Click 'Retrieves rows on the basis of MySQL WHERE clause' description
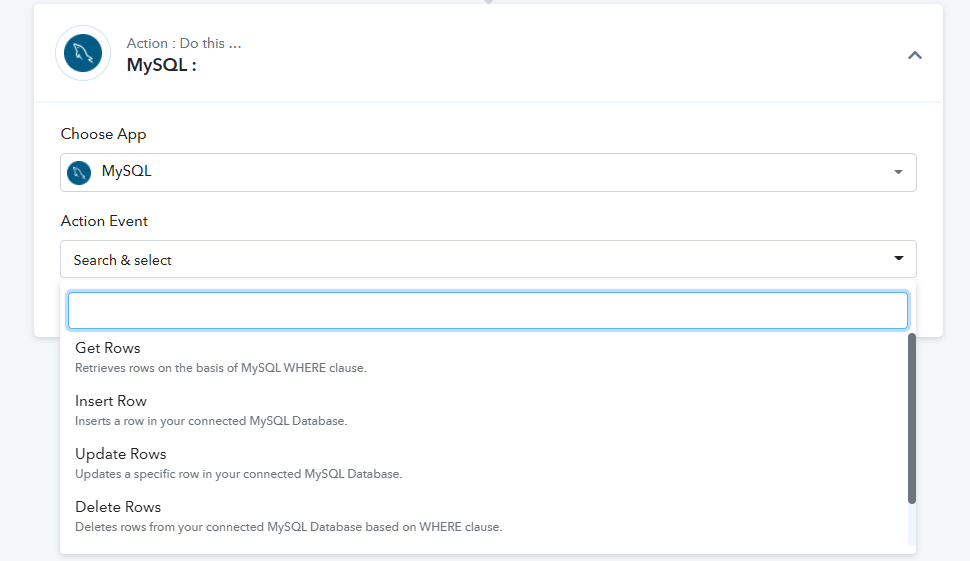Image resolution: width=970 pixels, height=561 pixels. pos(221,368)
